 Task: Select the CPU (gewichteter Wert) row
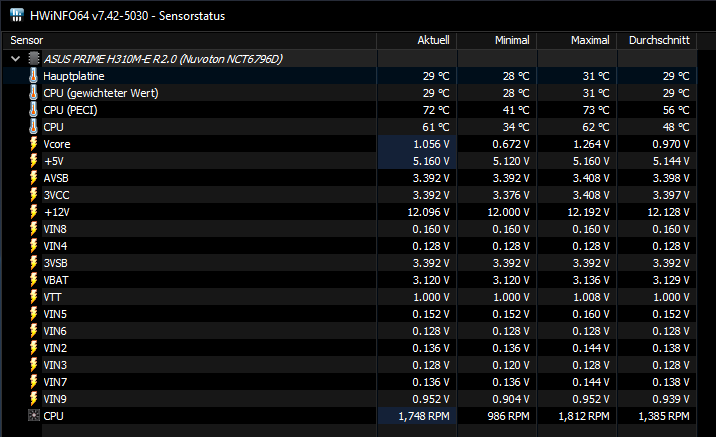point(350,93)
